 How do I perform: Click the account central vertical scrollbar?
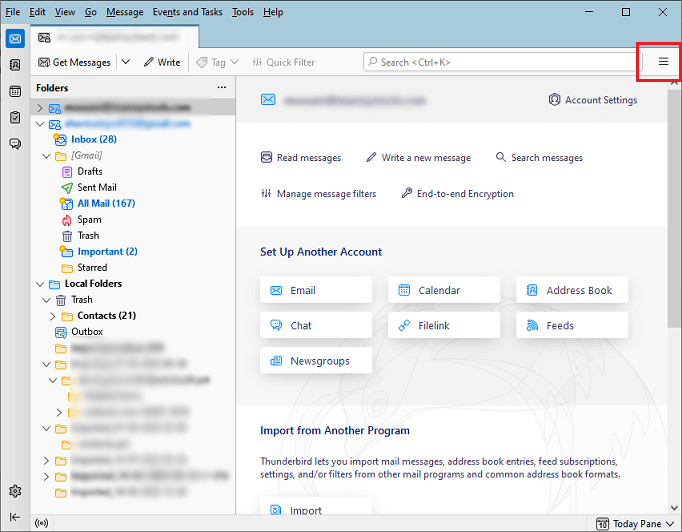click(674, 209)
